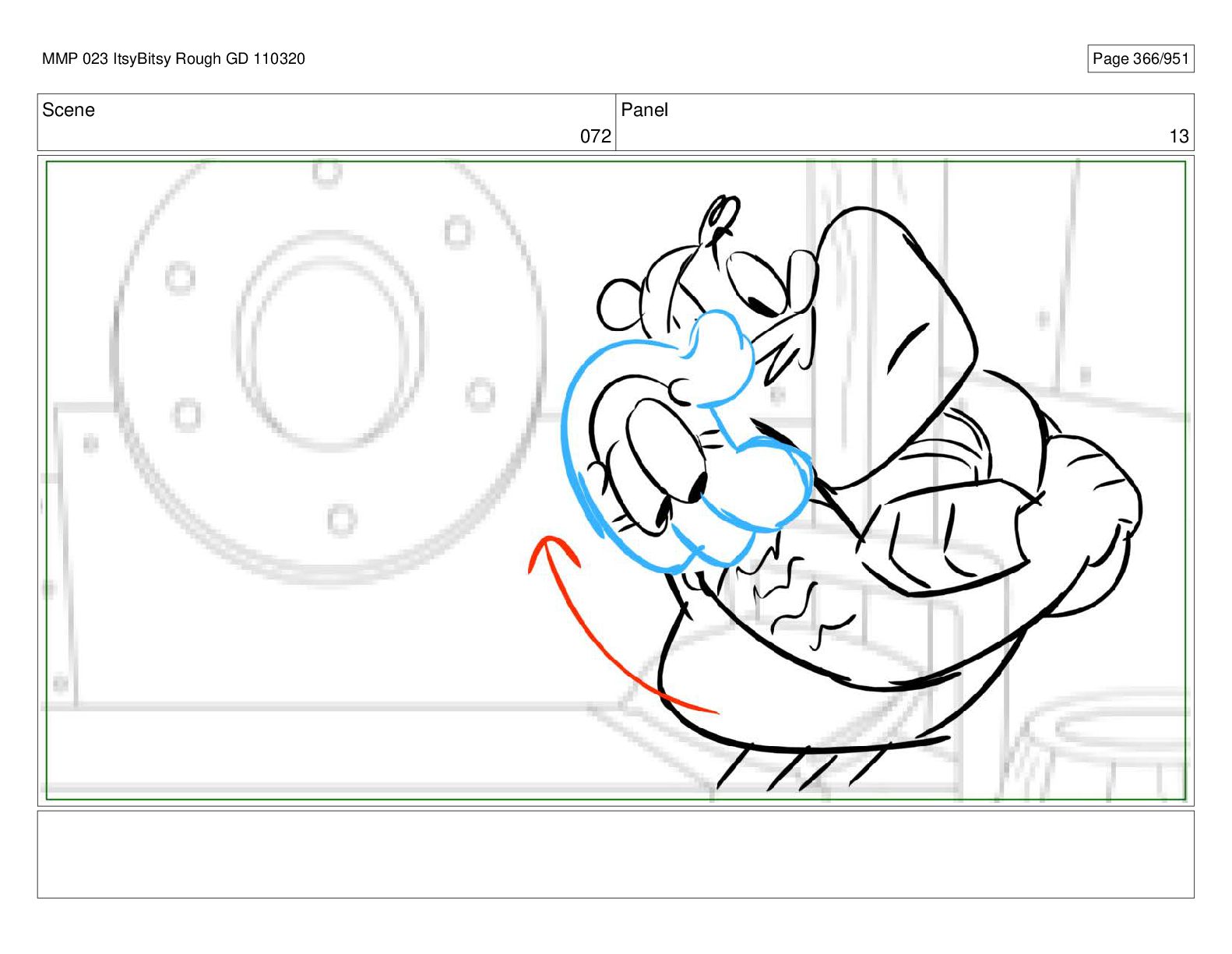Click the panel number '13'
This screenshot has width=1232, height=954.
tap(1179, 136)
